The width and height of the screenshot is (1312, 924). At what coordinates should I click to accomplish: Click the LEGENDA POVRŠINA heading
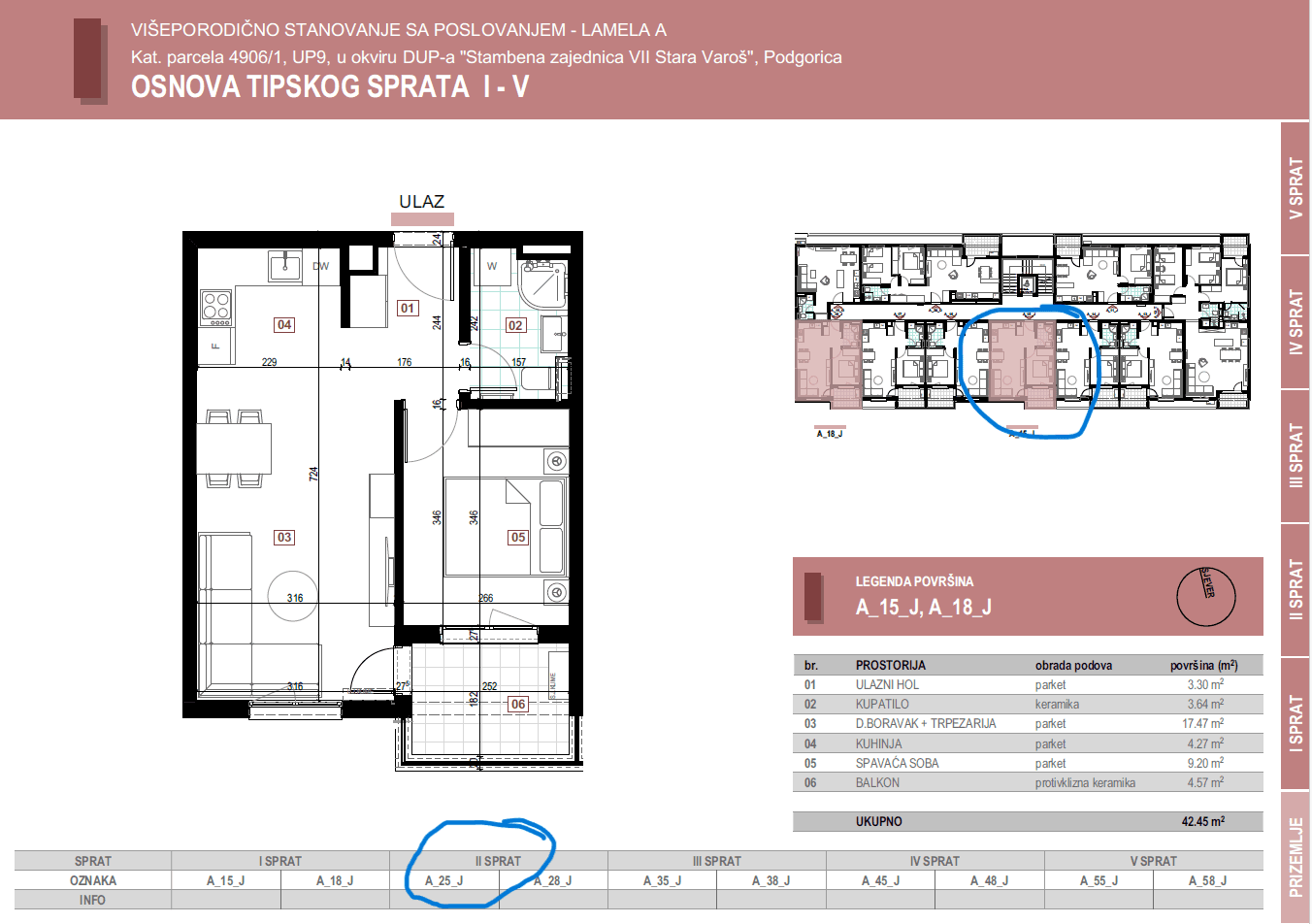click(914, 581)
